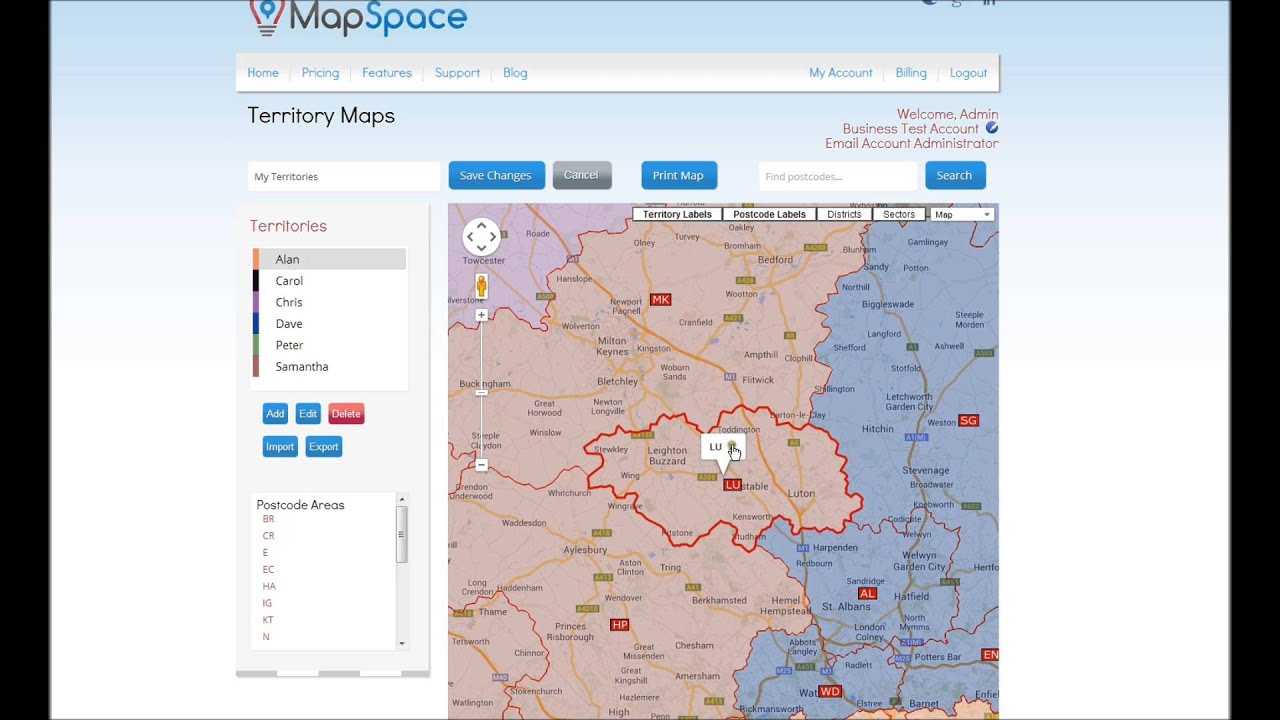
Task: Click the SG postcode marker on the map
Action: (x=968, y=421)
